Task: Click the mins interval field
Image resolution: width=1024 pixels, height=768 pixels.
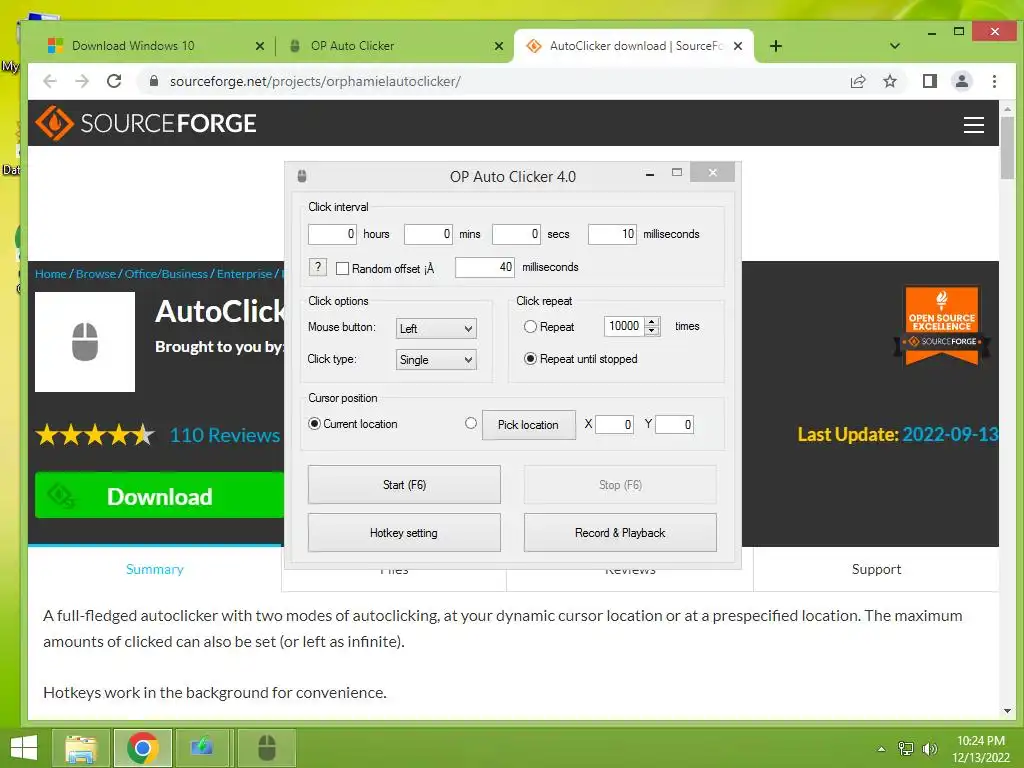Action: pyautogui.click(x=428, y=234)
